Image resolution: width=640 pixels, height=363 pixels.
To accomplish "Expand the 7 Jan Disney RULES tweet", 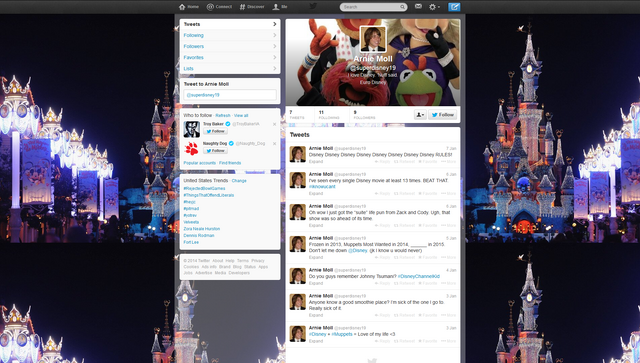I will [x=316, y=162].
